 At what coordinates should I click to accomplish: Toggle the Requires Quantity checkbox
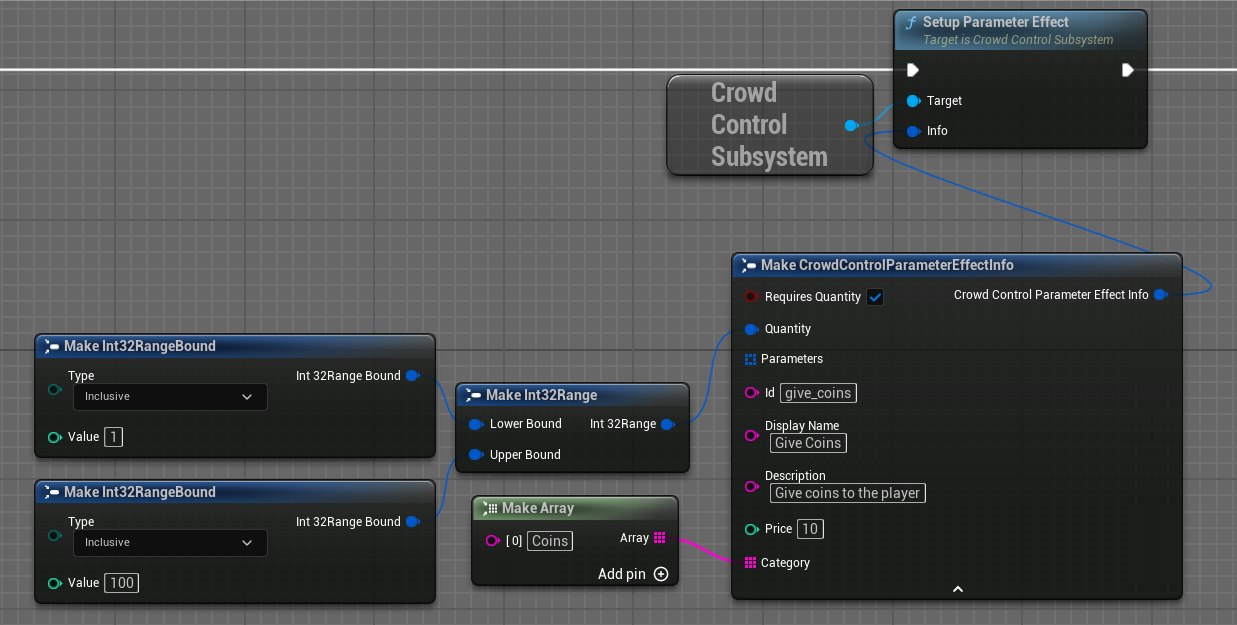(875, 297)
